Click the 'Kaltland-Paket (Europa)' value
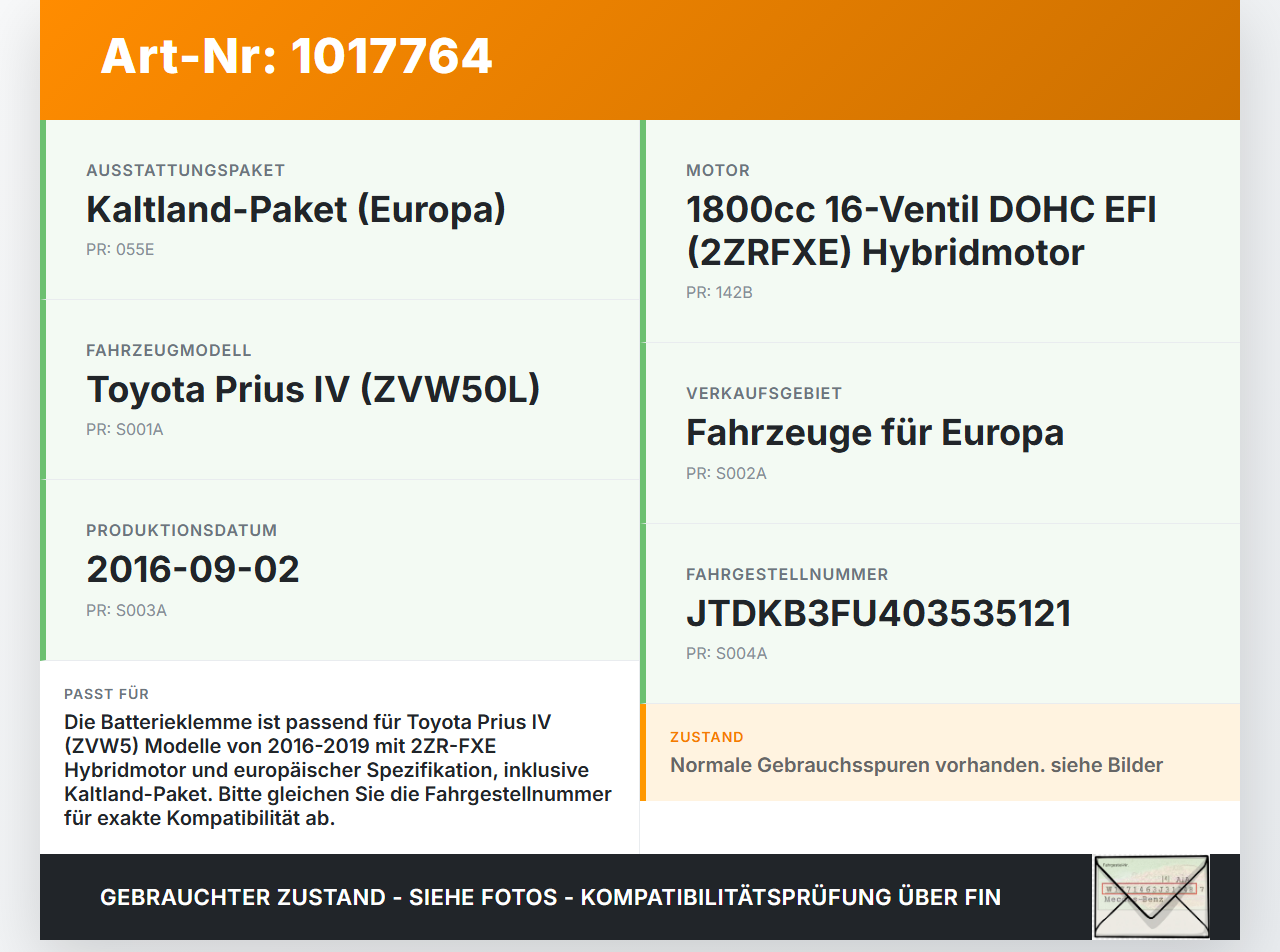The width and height of the screenshot is (1280, 952). tap(296, 209)
